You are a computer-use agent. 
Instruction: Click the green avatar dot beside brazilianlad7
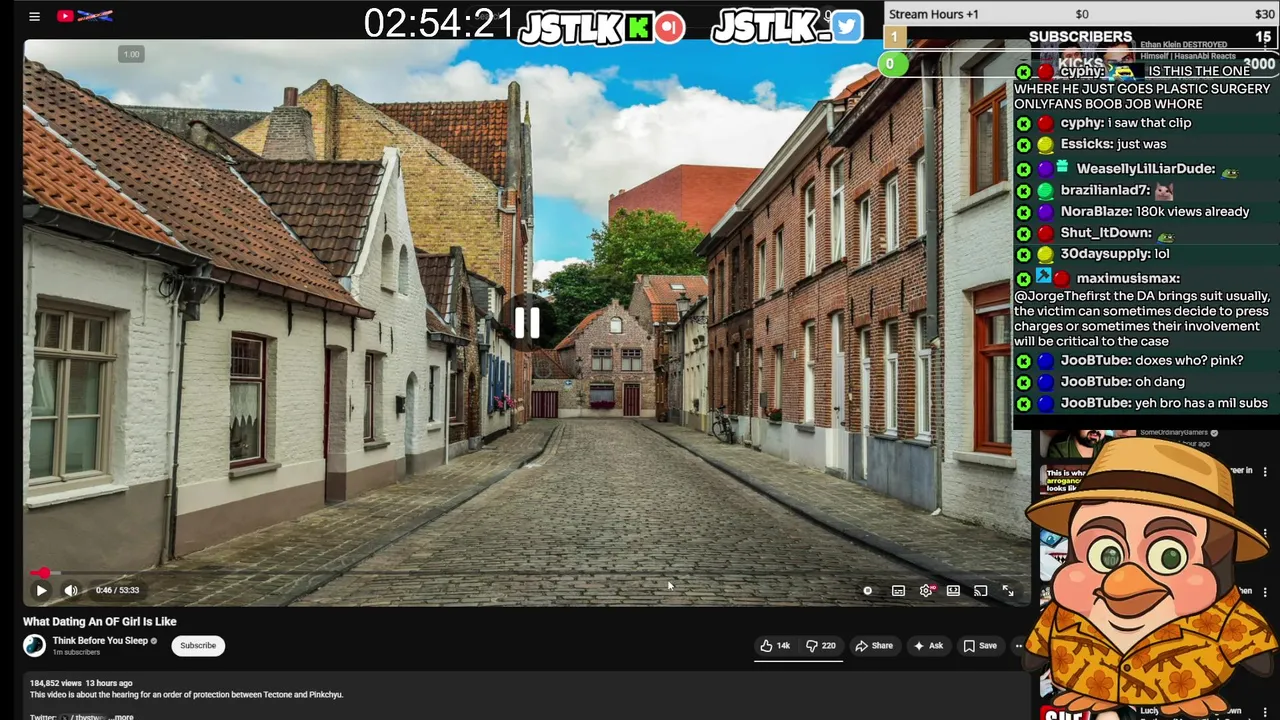1045,191
